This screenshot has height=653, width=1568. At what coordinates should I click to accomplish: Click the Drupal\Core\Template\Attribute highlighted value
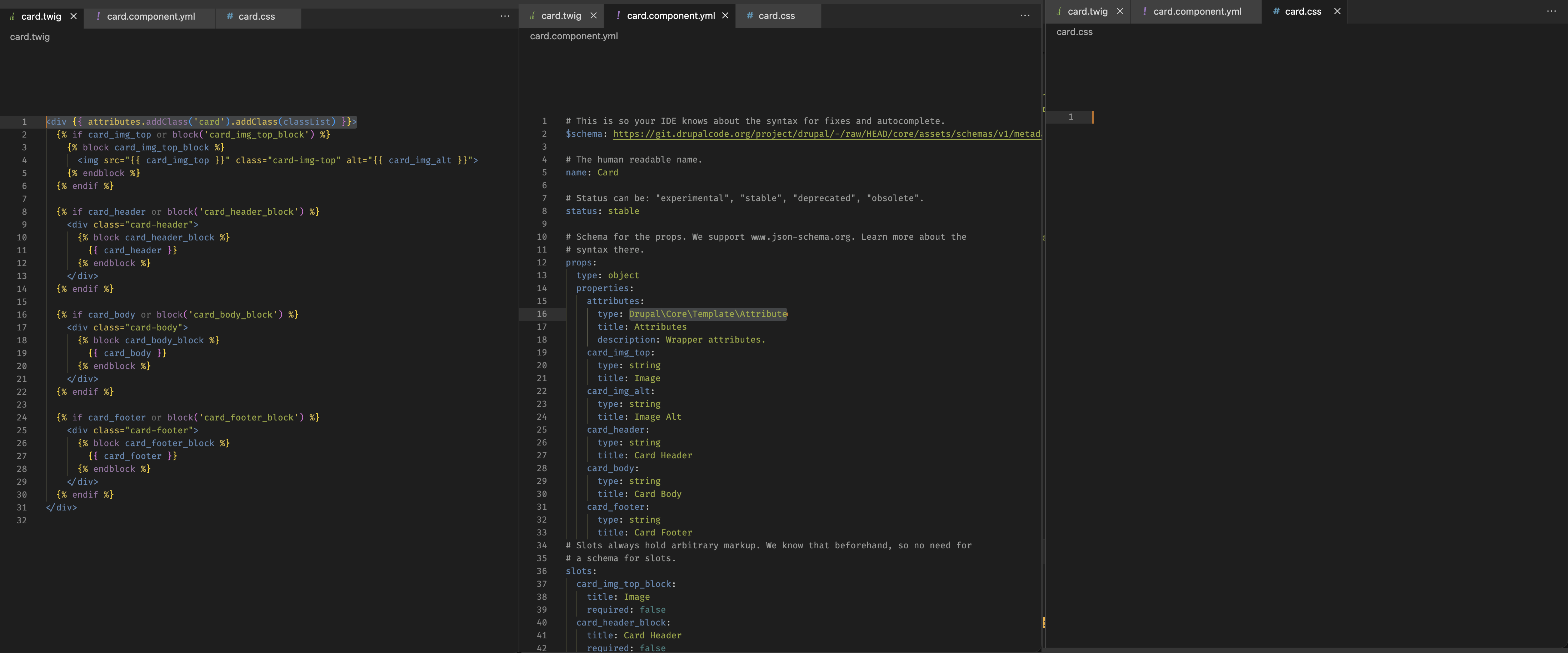point(707,314)
